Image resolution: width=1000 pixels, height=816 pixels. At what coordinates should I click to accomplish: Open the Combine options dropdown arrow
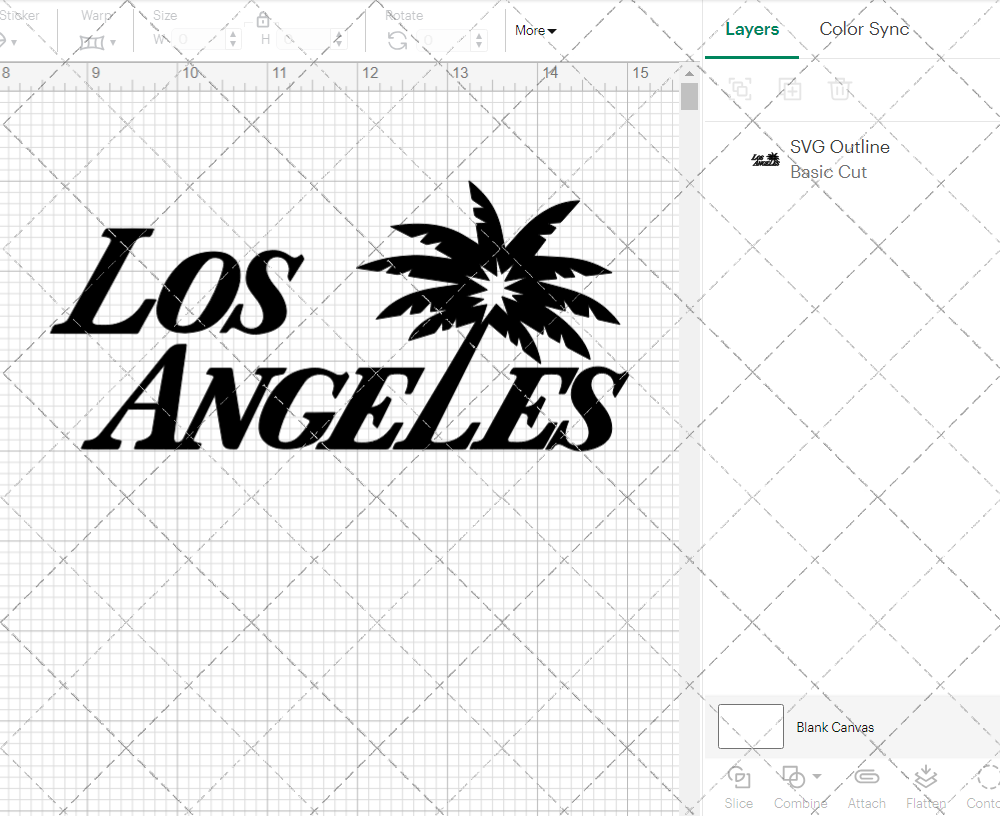(x=817, y=778)
